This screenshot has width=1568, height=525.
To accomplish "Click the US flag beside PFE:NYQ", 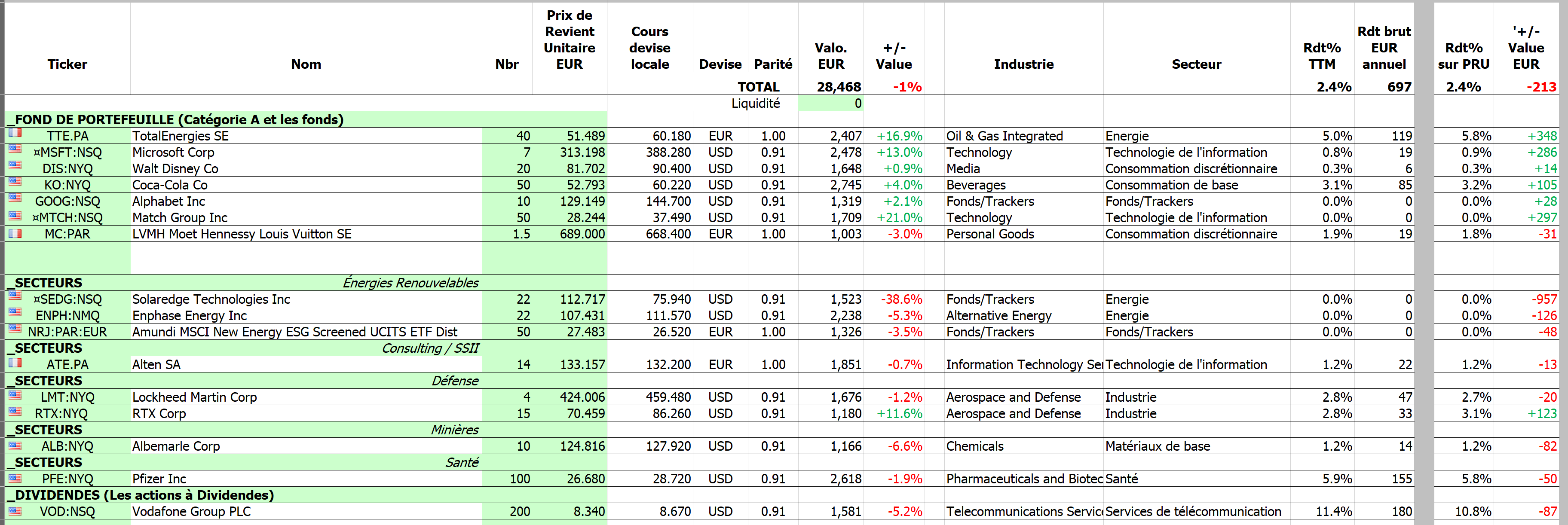I will click(15, 478).
